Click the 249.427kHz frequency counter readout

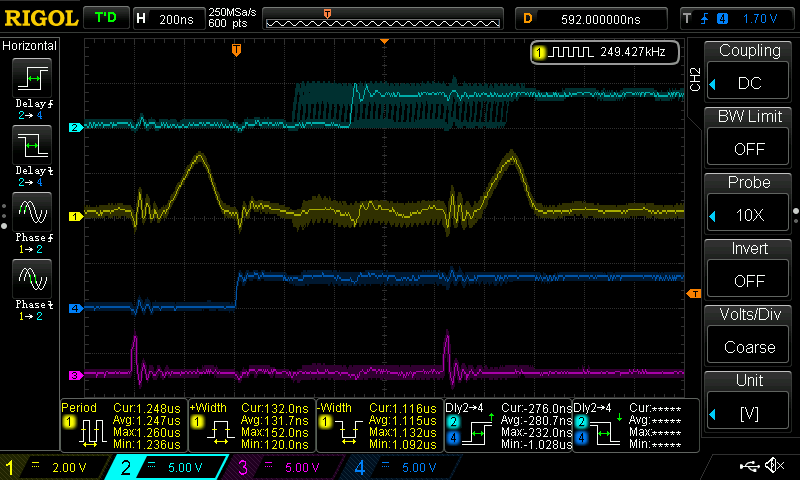pos(633,52)
